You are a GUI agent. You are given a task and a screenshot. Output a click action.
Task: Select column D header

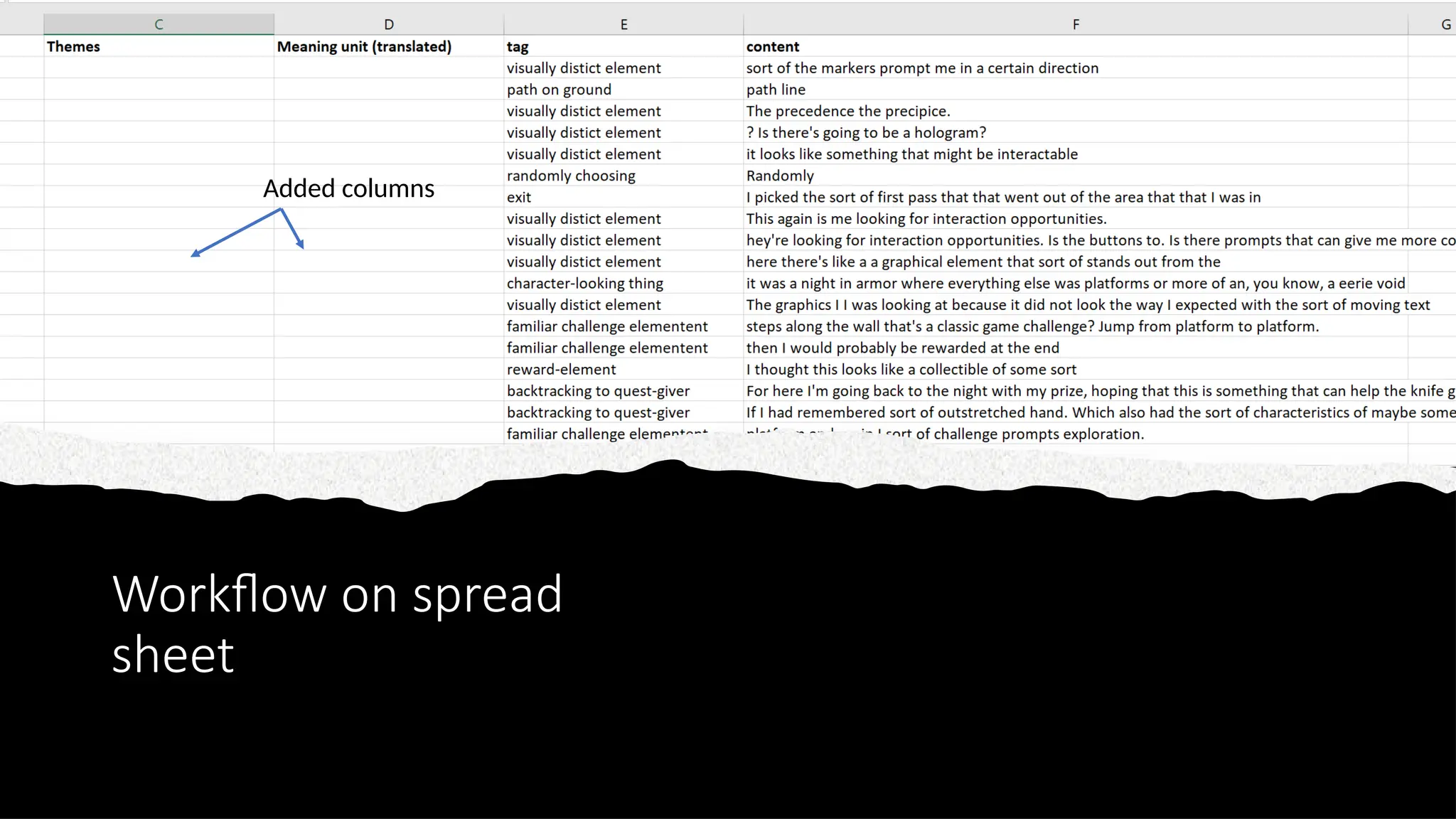click(x=389, y=24)
